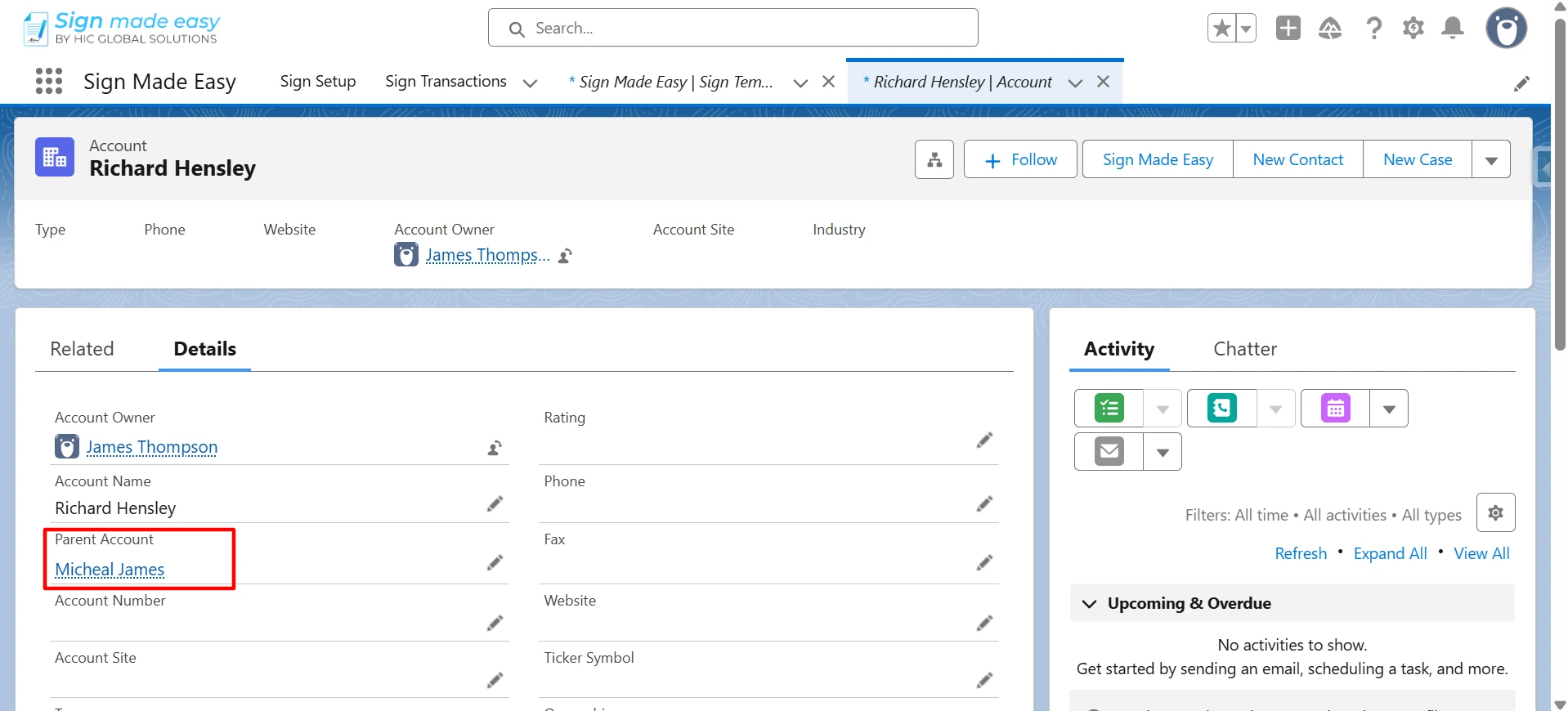View account hierarchy icon button
Screen dimensions: 1568x711
pyautogui.click(x=934, y=159)
